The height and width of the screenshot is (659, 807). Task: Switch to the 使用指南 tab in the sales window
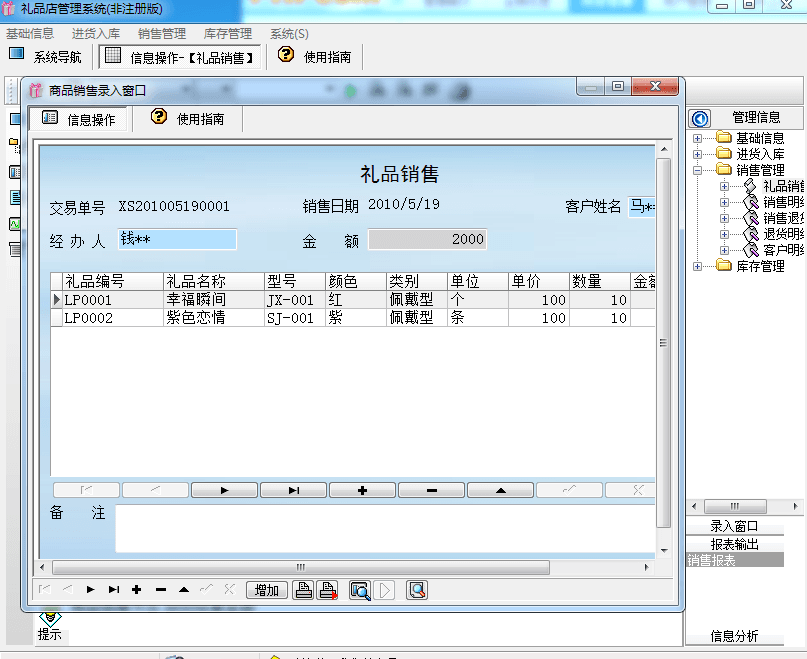point(188,119)
